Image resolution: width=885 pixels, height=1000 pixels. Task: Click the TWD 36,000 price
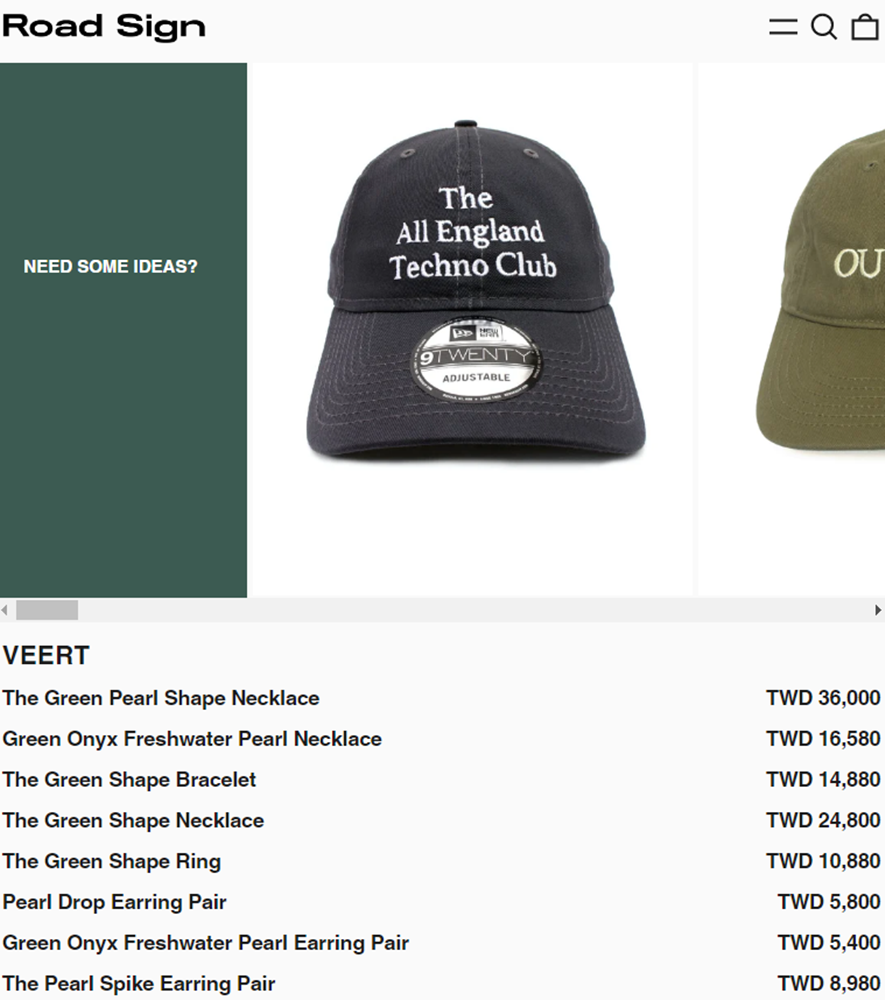click(x=823, y=698)
